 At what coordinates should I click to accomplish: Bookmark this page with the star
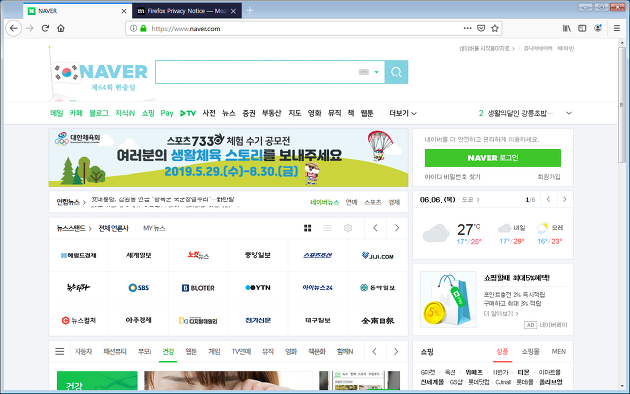495,28
